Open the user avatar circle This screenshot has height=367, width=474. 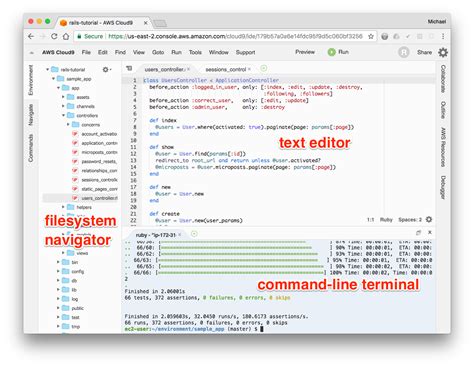[404, 52]
